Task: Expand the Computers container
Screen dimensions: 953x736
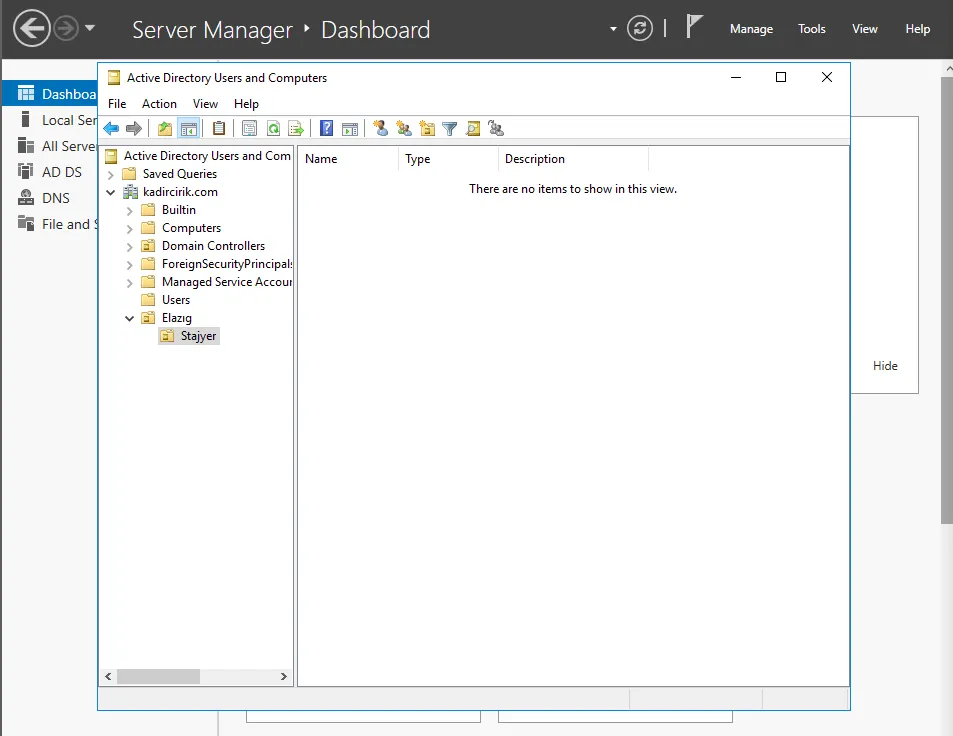Action: tap(129, 229)
